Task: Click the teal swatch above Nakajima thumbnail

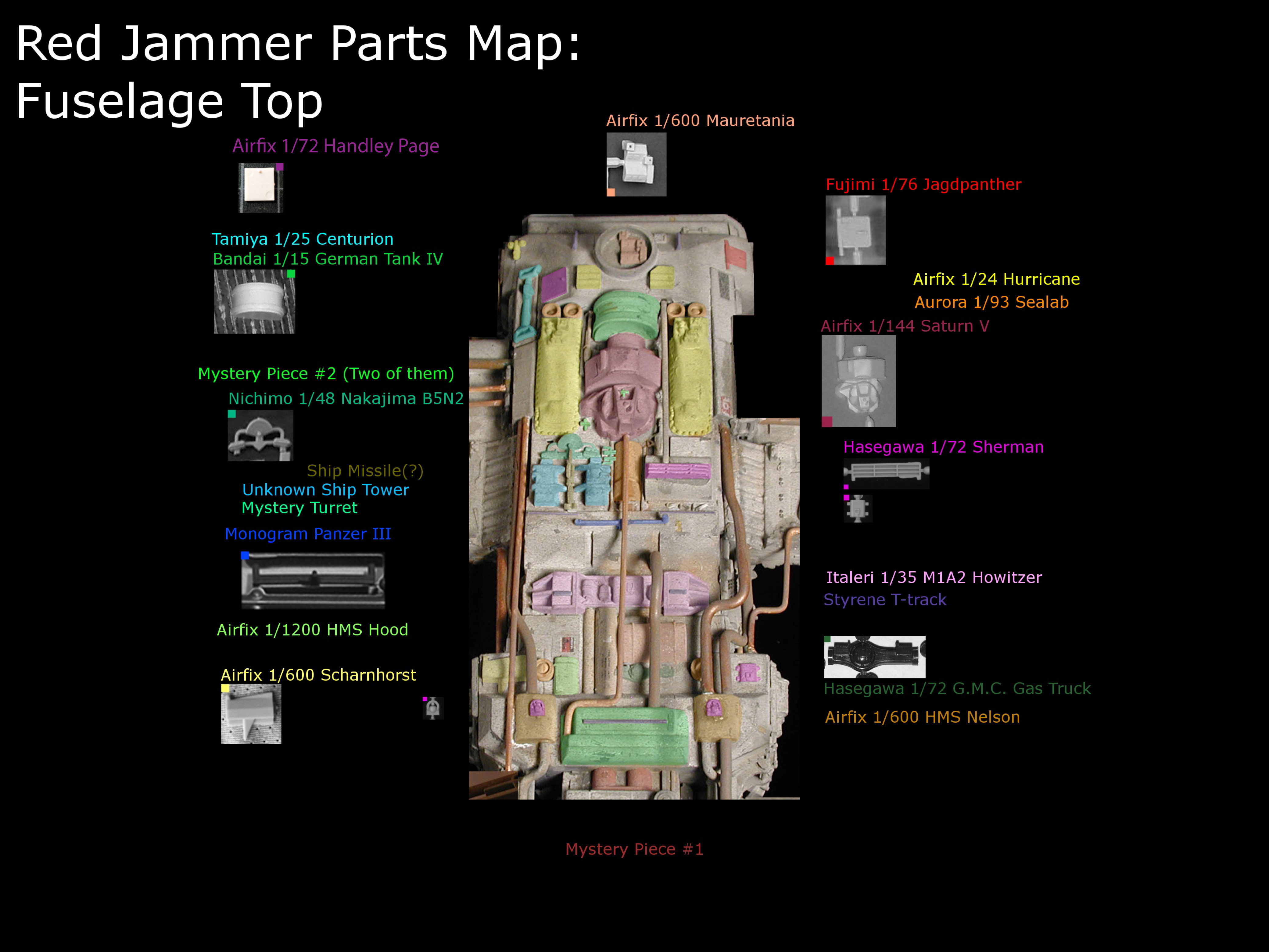Action: 232,414
